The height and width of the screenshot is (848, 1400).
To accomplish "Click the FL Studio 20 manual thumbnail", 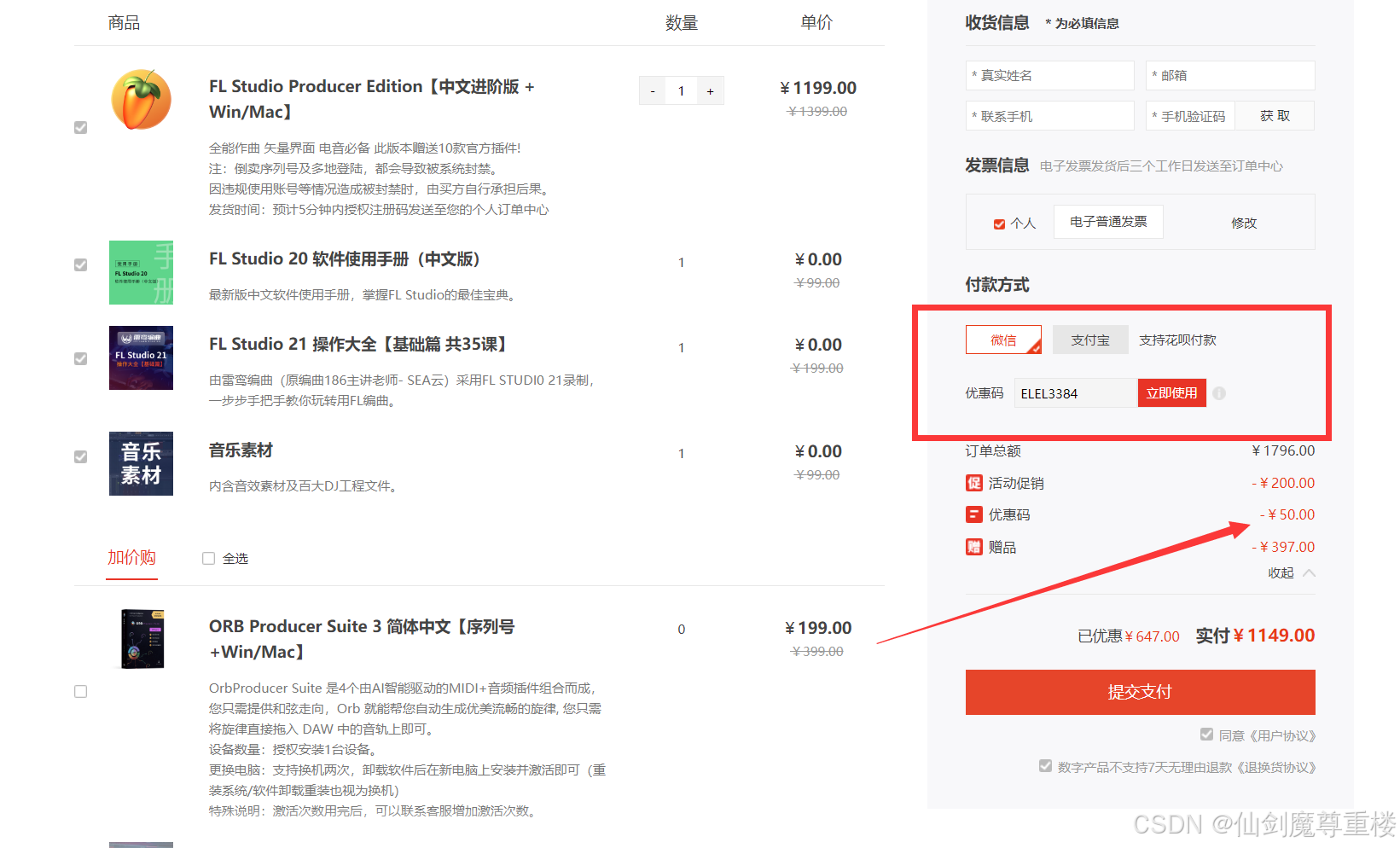I will click(x=141, y=272).
